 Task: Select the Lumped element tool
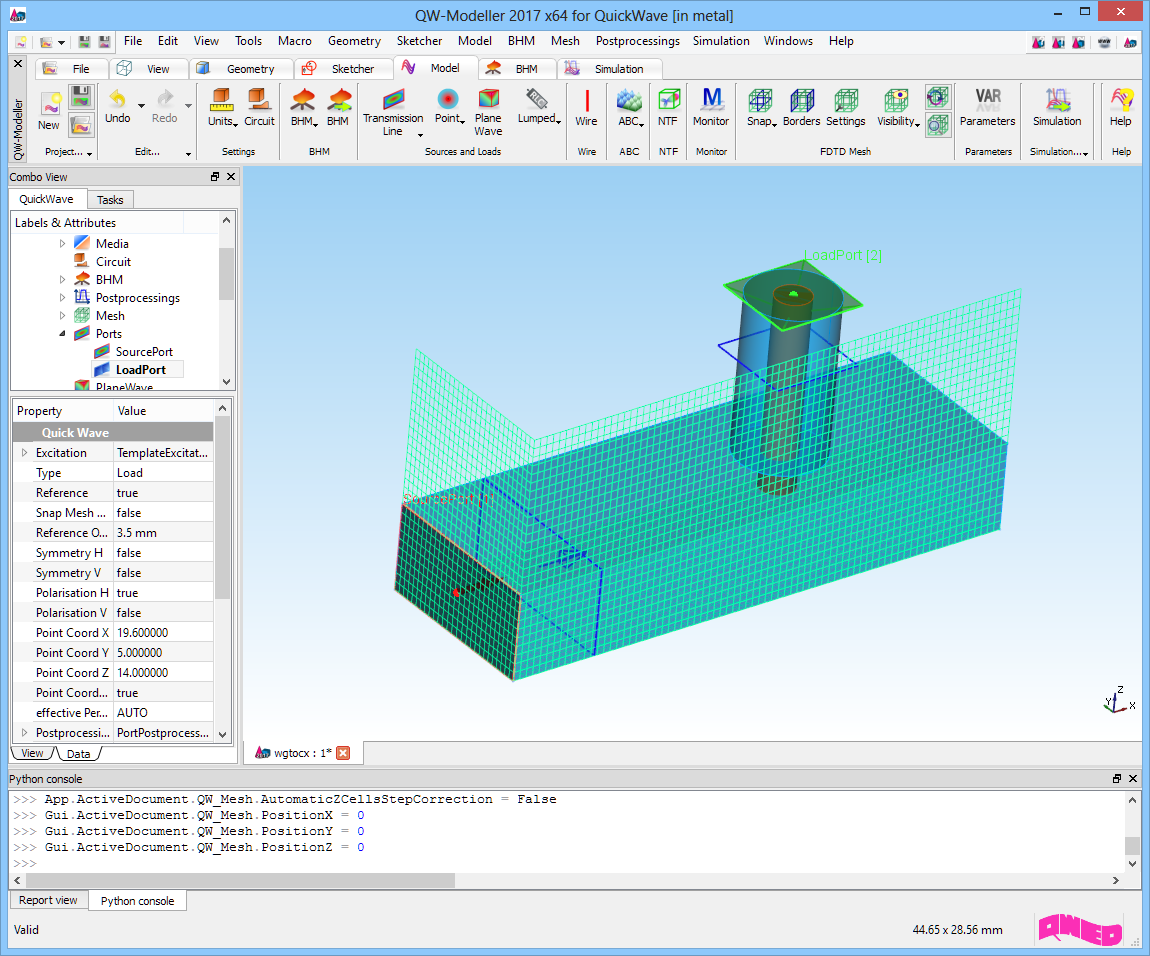[x=538, y=107]
